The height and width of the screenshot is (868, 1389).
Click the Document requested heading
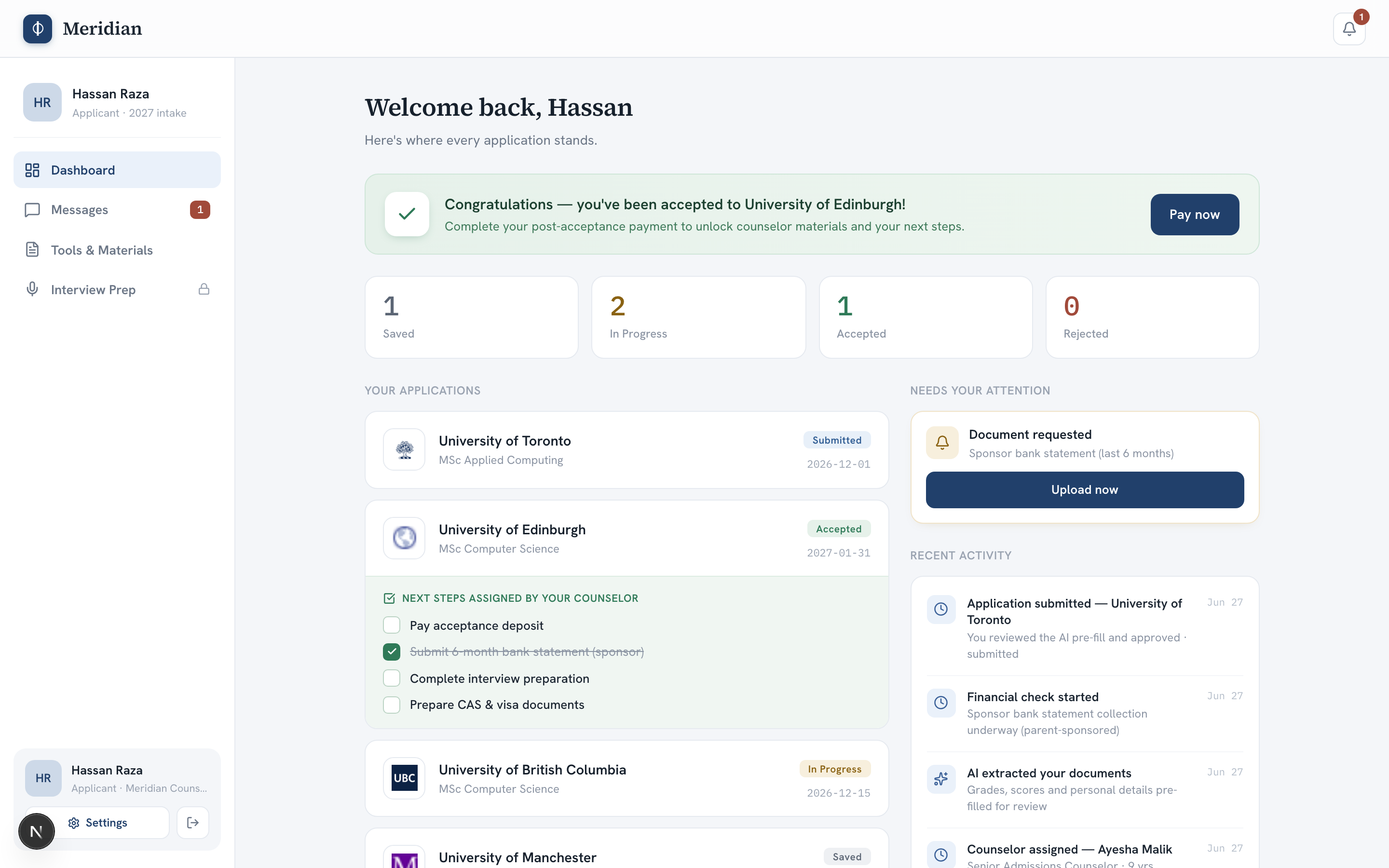click(x=1030, y=434)
